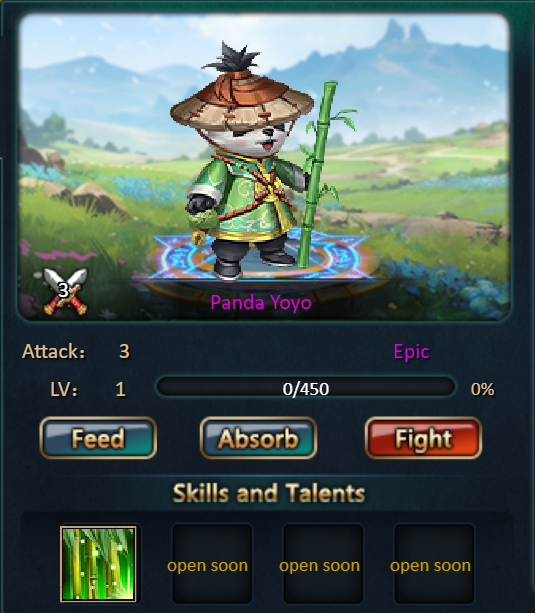535x613 pixels.
Task: Select the green bamboo skill icon
Action: click(98, 564)
